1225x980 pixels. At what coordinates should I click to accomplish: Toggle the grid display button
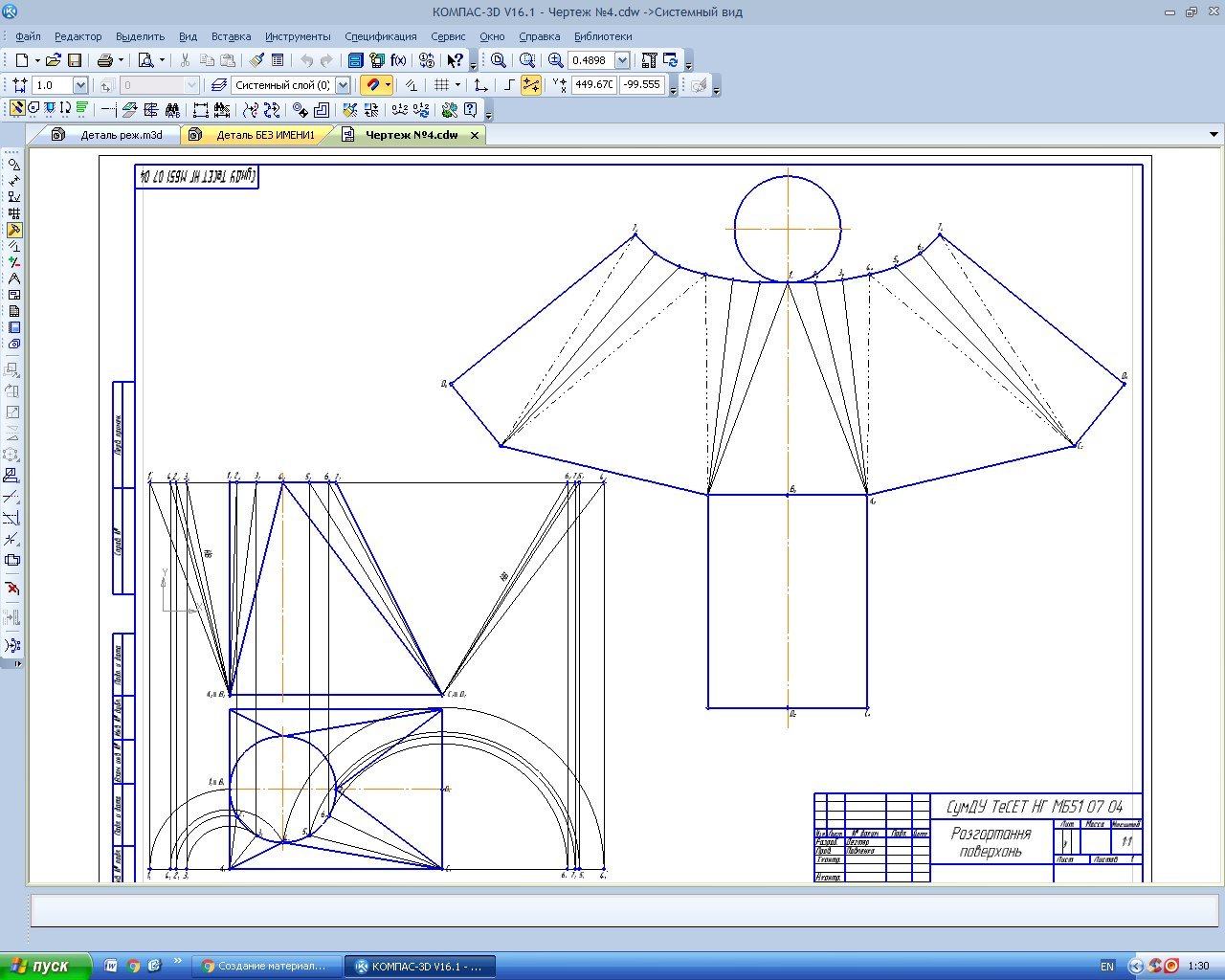coord(441,85)
